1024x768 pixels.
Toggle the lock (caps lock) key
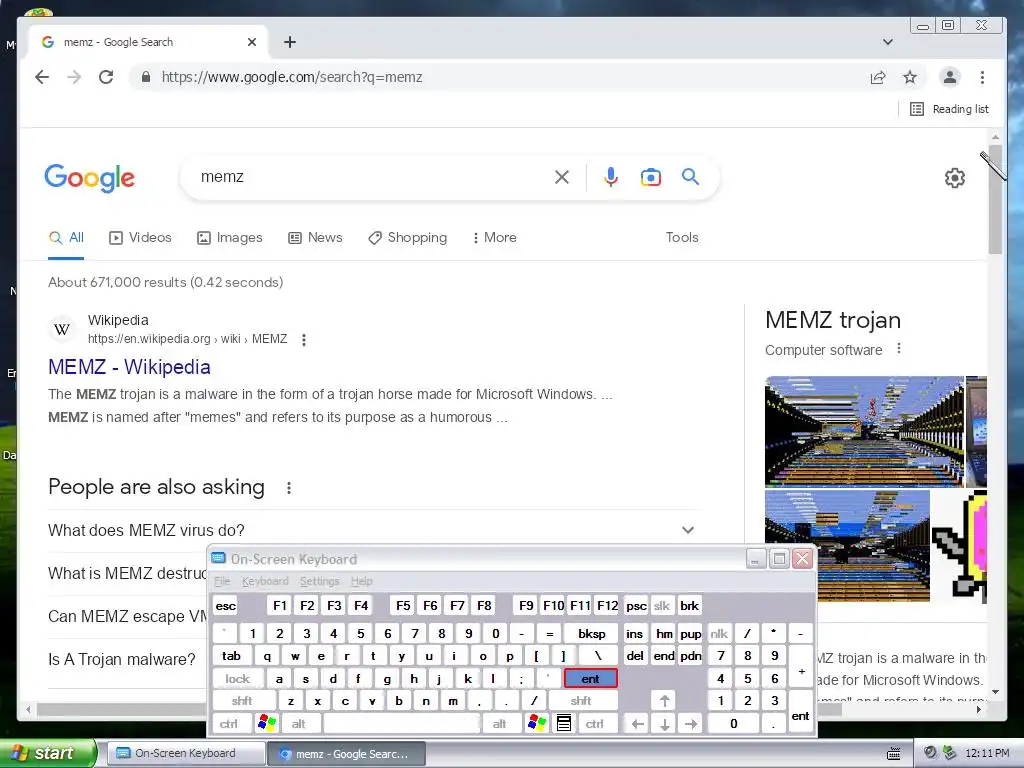[238, 679]
